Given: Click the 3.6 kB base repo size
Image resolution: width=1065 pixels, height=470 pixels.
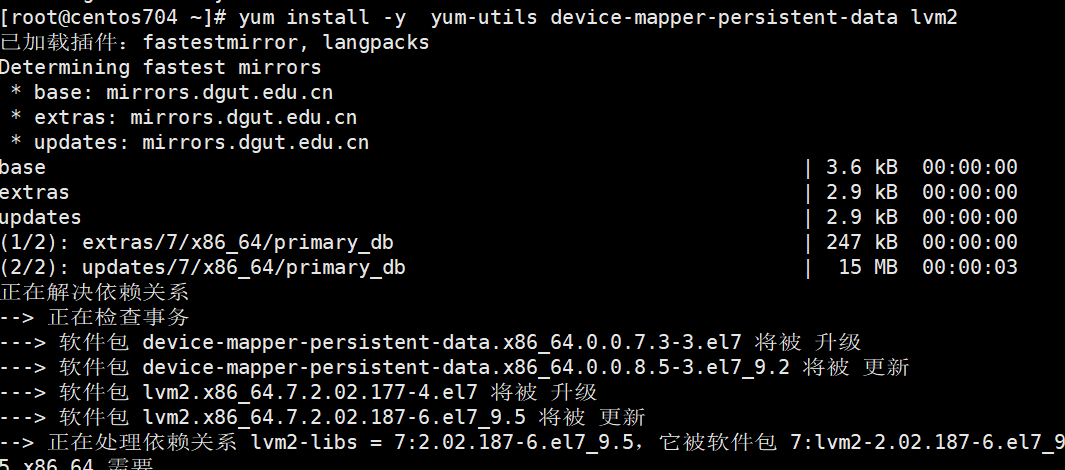Looking at the screenshot, I should coord(861,167).
